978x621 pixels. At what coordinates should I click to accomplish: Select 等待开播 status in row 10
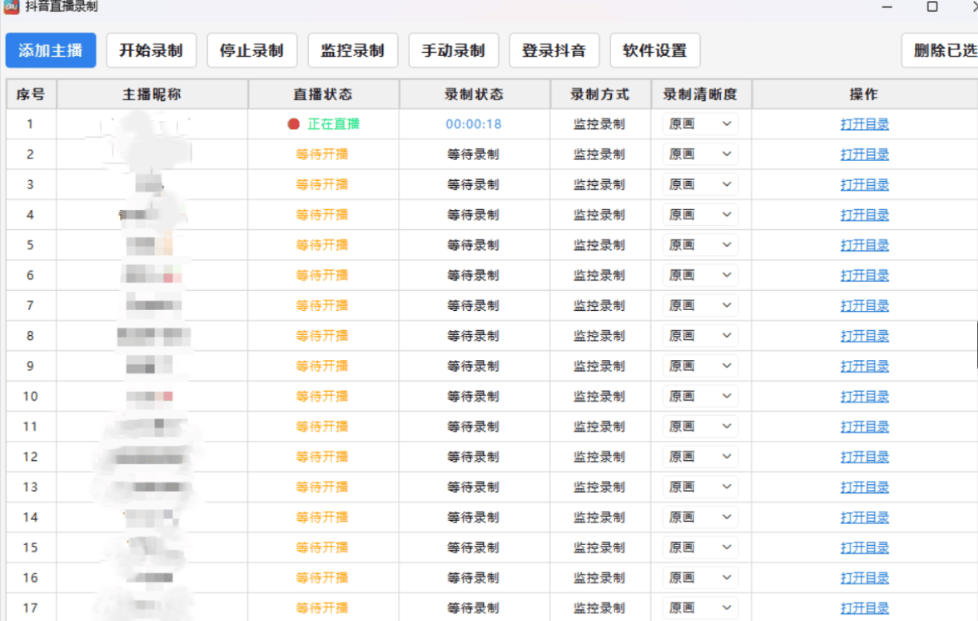322,396
